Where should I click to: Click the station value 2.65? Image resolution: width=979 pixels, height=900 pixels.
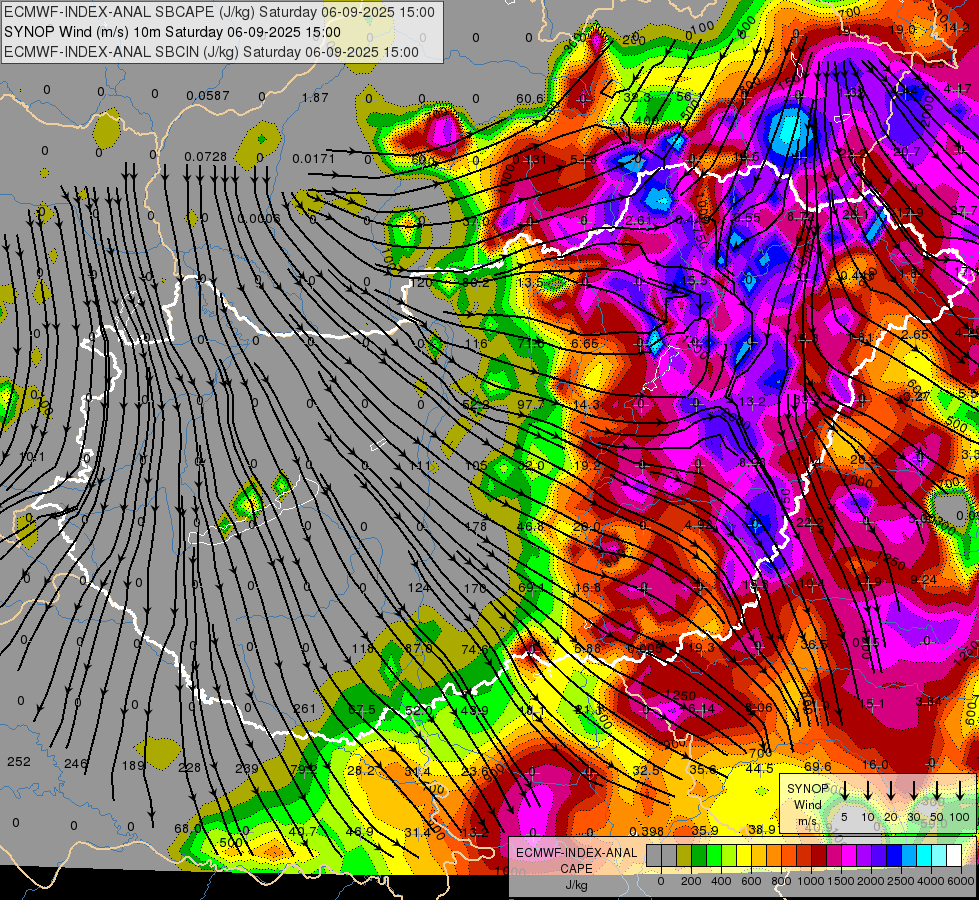(x=915, y=334)
